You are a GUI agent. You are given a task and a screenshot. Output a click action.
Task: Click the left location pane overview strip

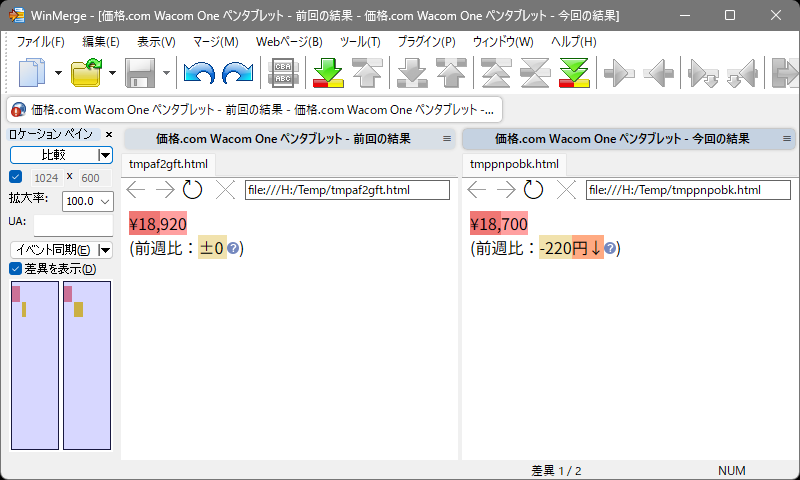[35, 365]
